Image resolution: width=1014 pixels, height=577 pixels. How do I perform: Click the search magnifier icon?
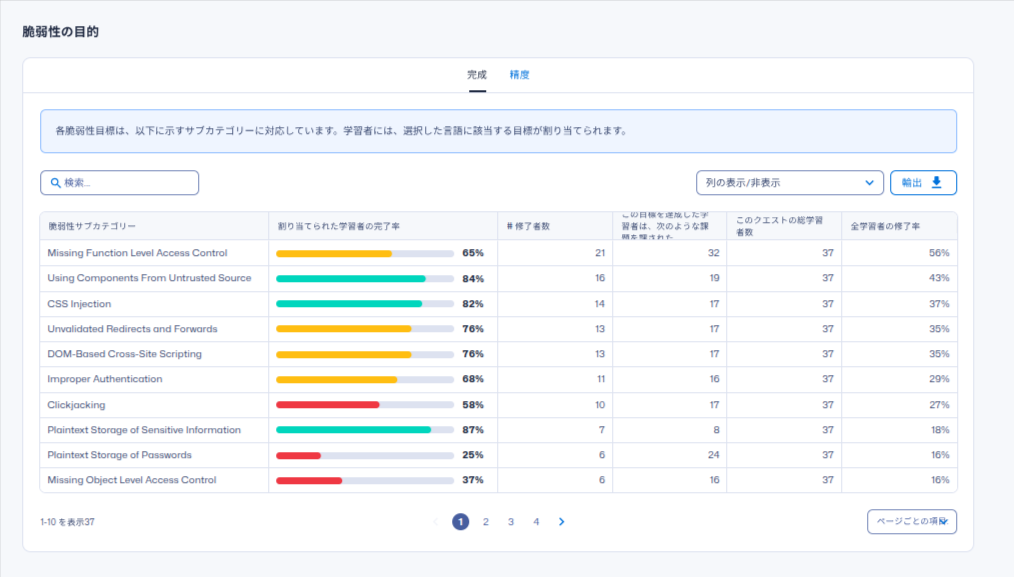pyautogui.click(x=56, y=183)
